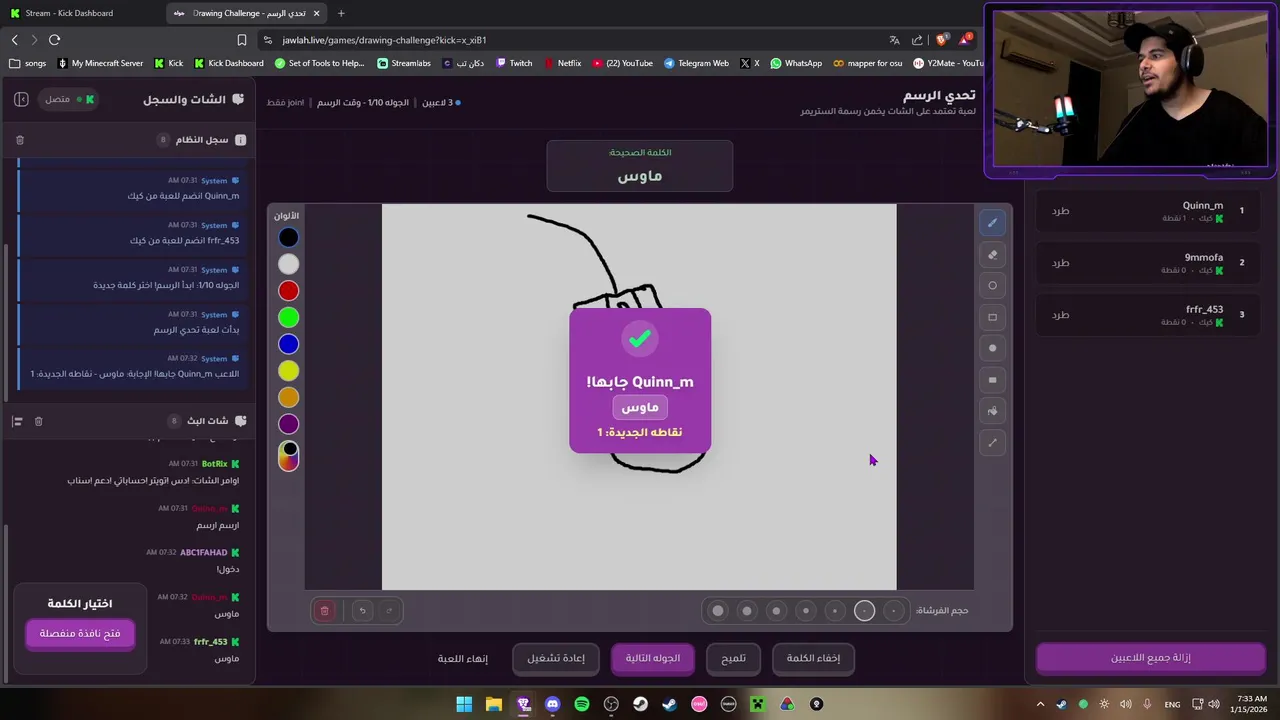
Task: Kick player frfr_453 with طرد
Action: 1060,315
